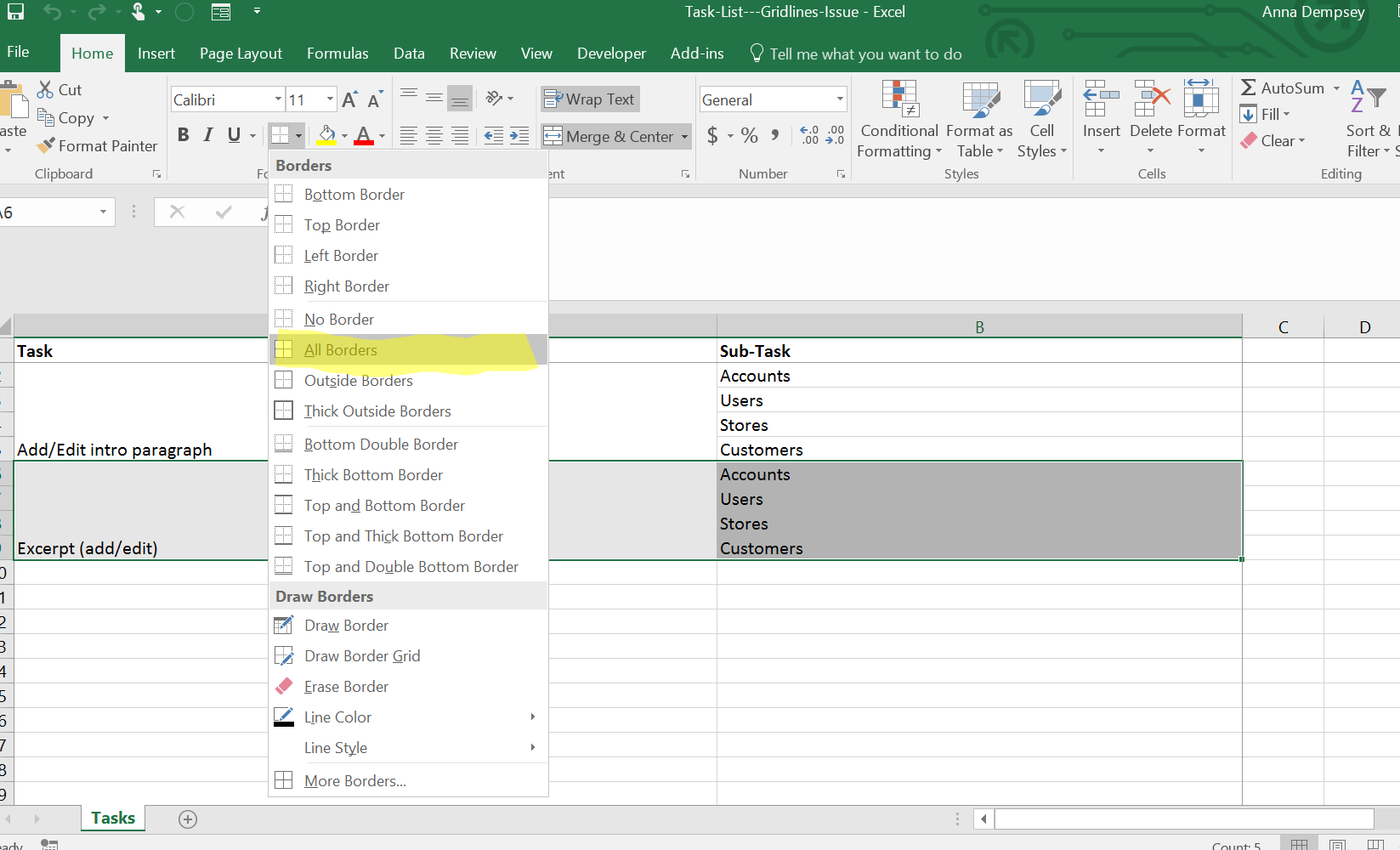This screenshot has height=850, width=1400.
Task: Save the workbook from Quick Access Toolbar
Action: [15, 12]
